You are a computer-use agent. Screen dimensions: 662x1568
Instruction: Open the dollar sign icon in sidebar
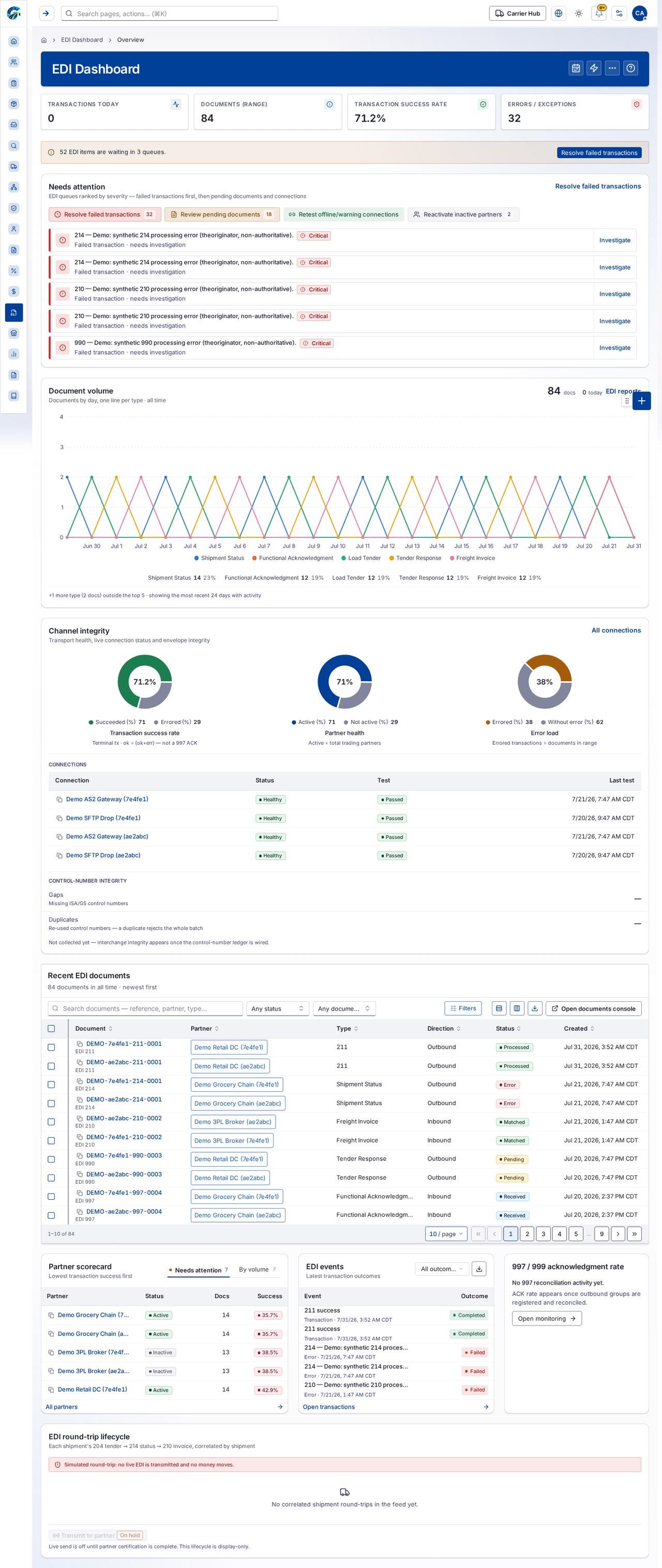pos(14,291)
